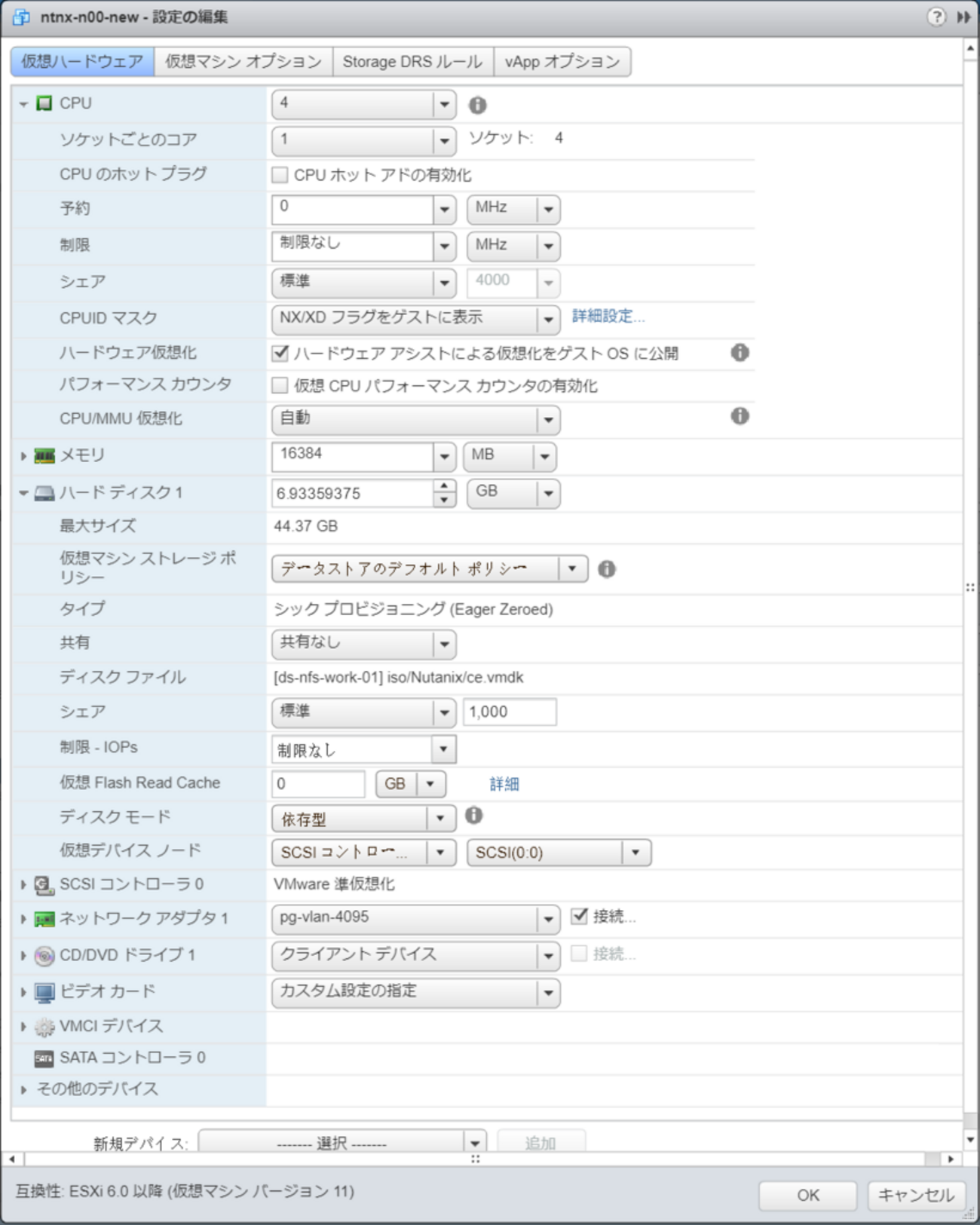
Task: Click the hardware virtualization info icon
Action: [740, 352]
